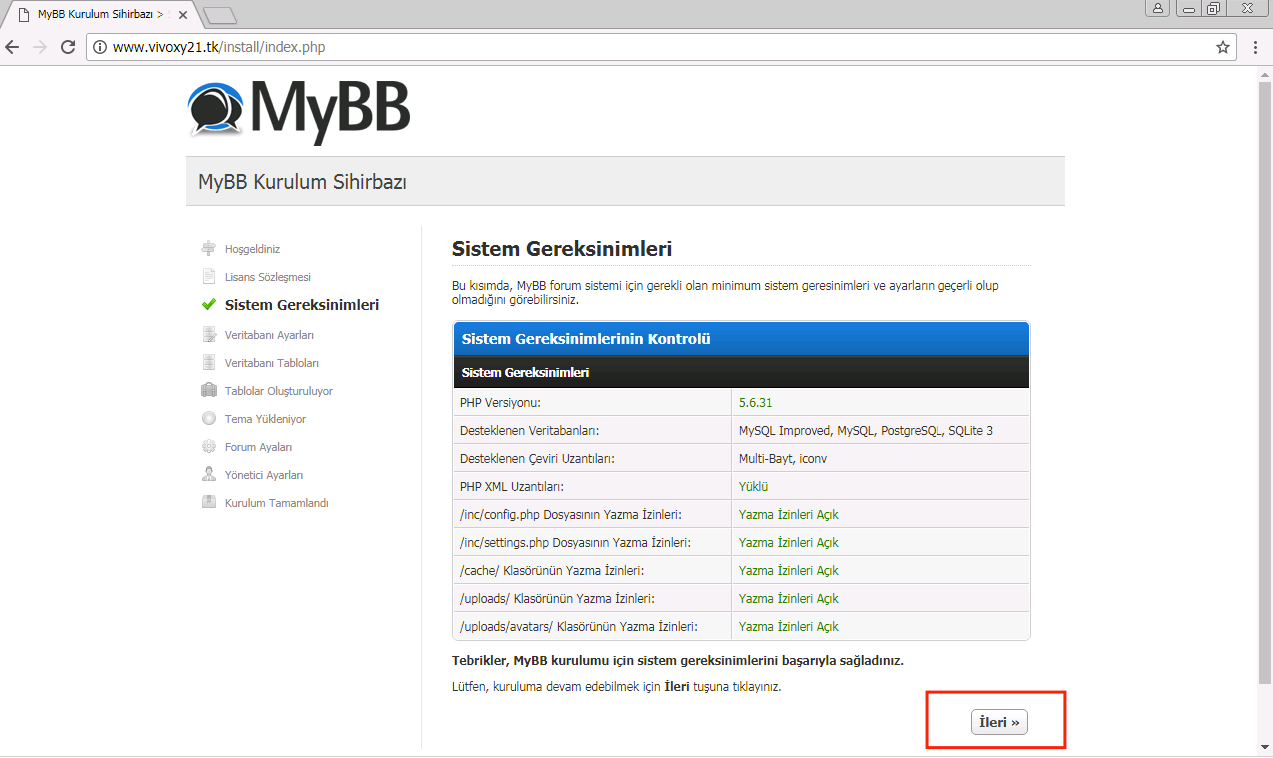Select the MyBB Kurulum Sihirbazı browser tab
This screenshot has width=1273, height=758.
pos(100,15)
